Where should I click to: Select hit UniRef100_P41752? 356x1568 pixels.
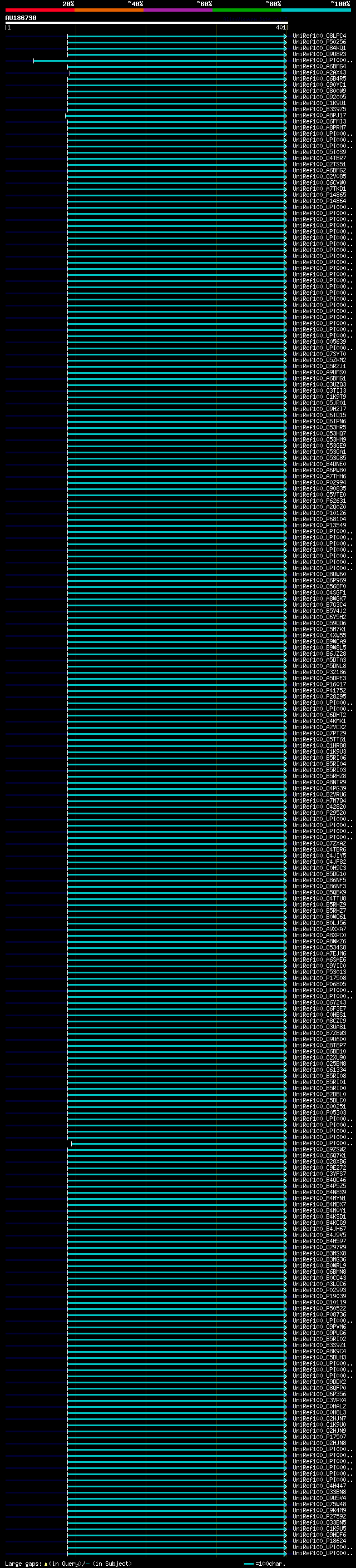click(319, 690)
